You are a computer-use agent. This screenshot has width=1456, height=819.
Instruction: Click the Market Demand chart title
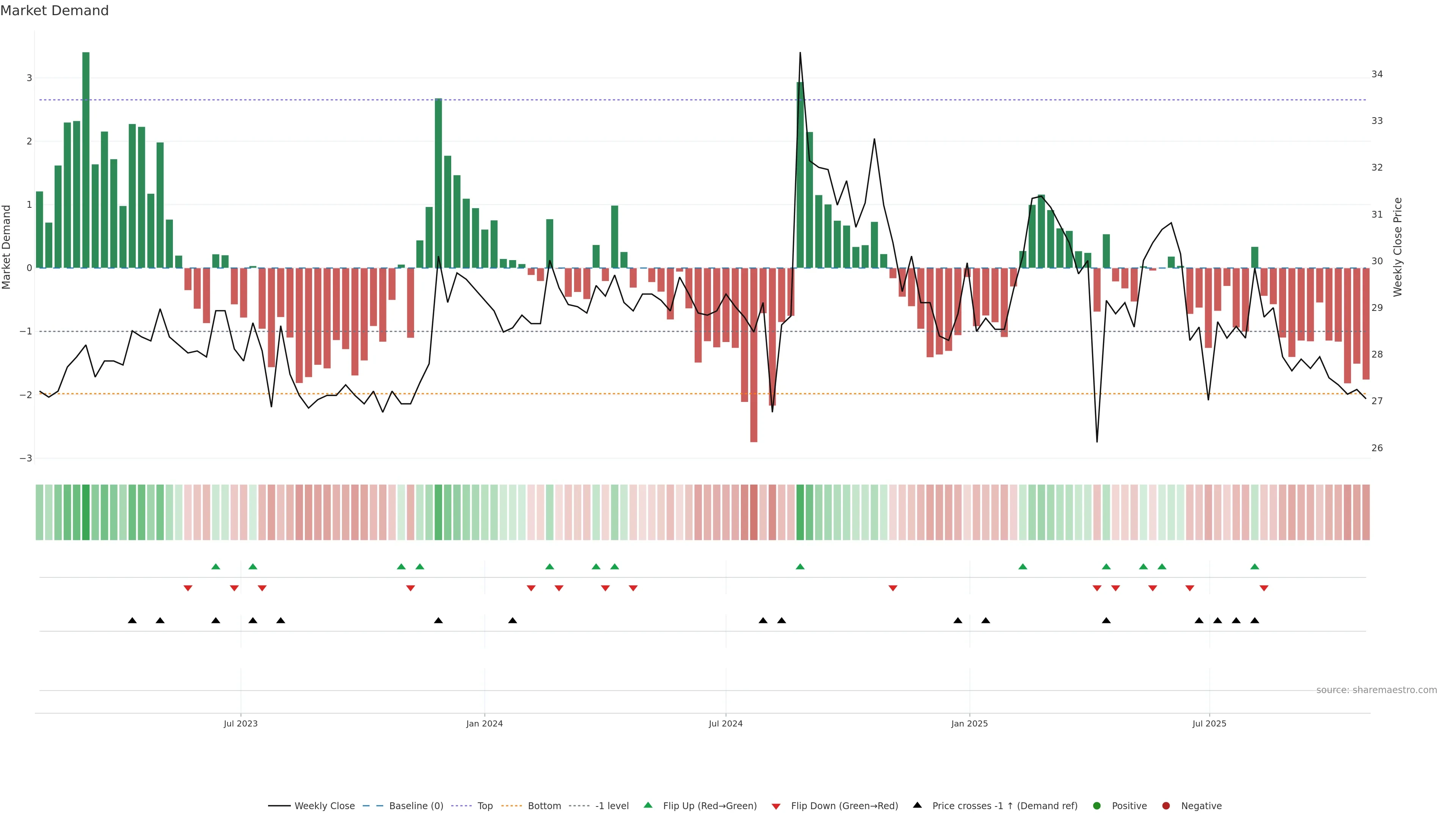tap(54, 11)
